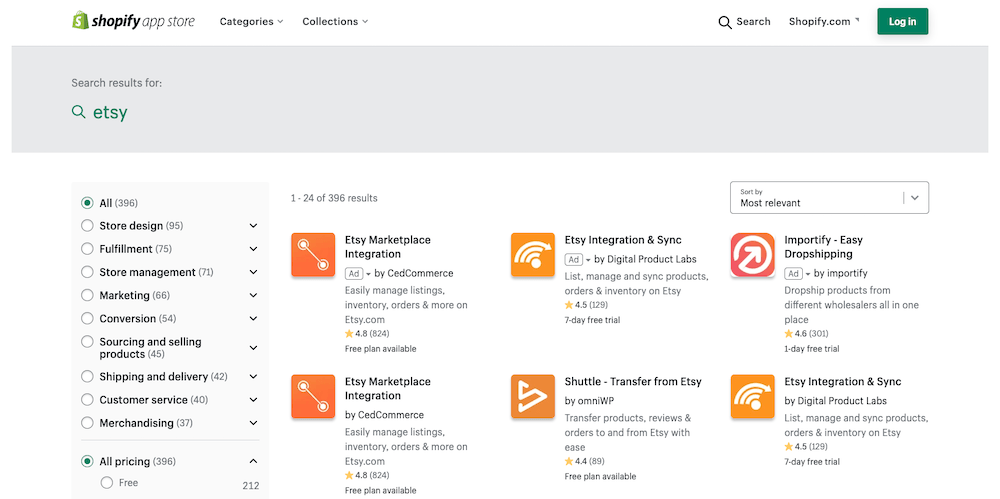1000x499 pixels.
Task: Open Importify - Easy Dropshipping title link
Action: tap(823, 247)
